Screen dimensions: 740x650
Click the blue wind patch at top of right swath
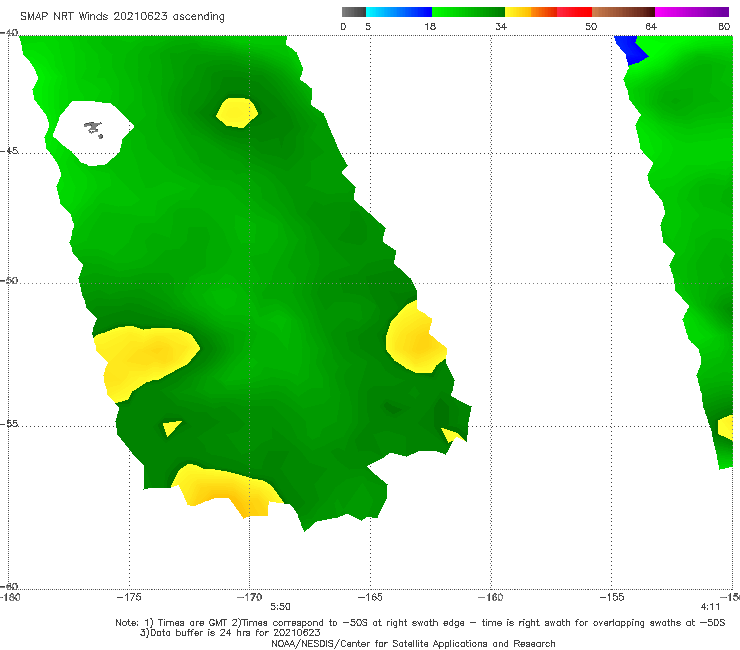pyautogui.click(x=631, y=50)
